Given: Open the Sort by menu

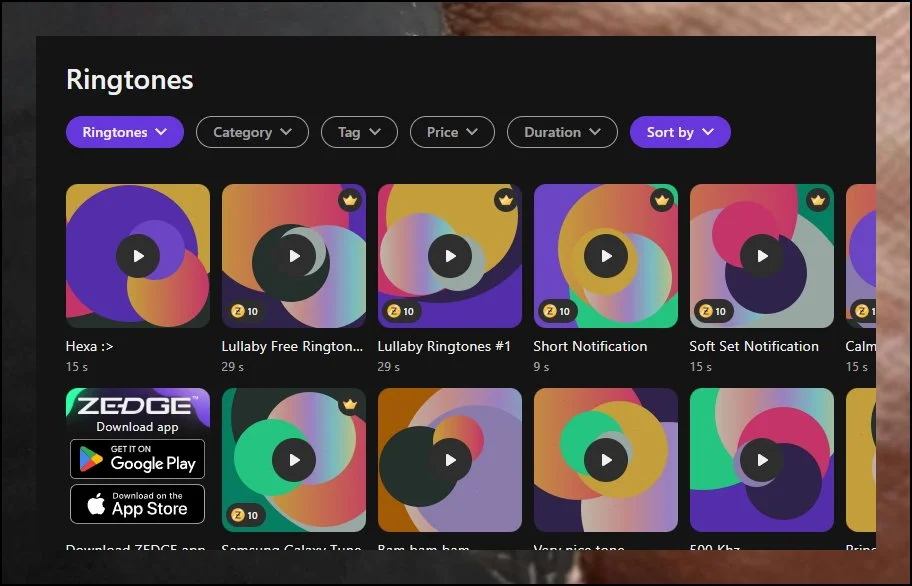Looking at the screenshot, I should [680, 132].
